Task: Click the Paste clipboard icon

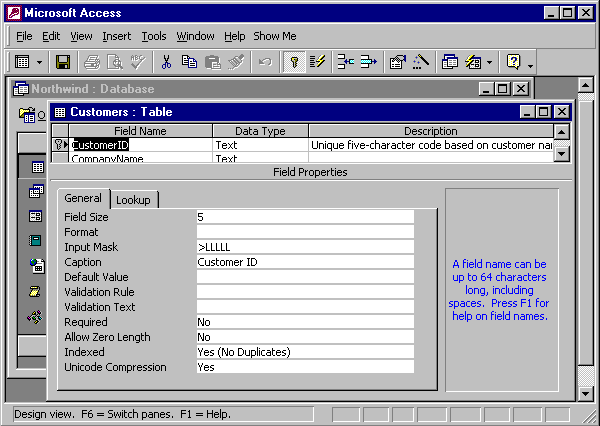Action: (212, 62)
